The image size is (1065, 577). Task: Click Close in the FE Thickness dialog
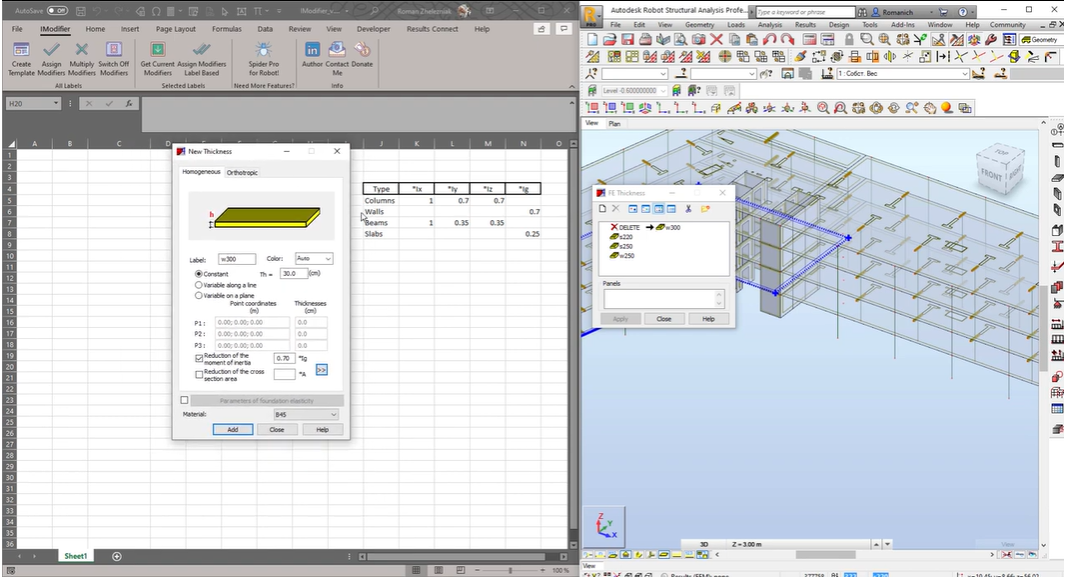[664, 318]
